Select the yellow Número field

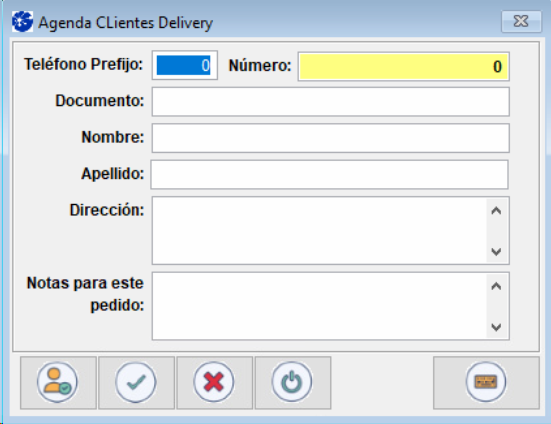(x=404, y=66)
